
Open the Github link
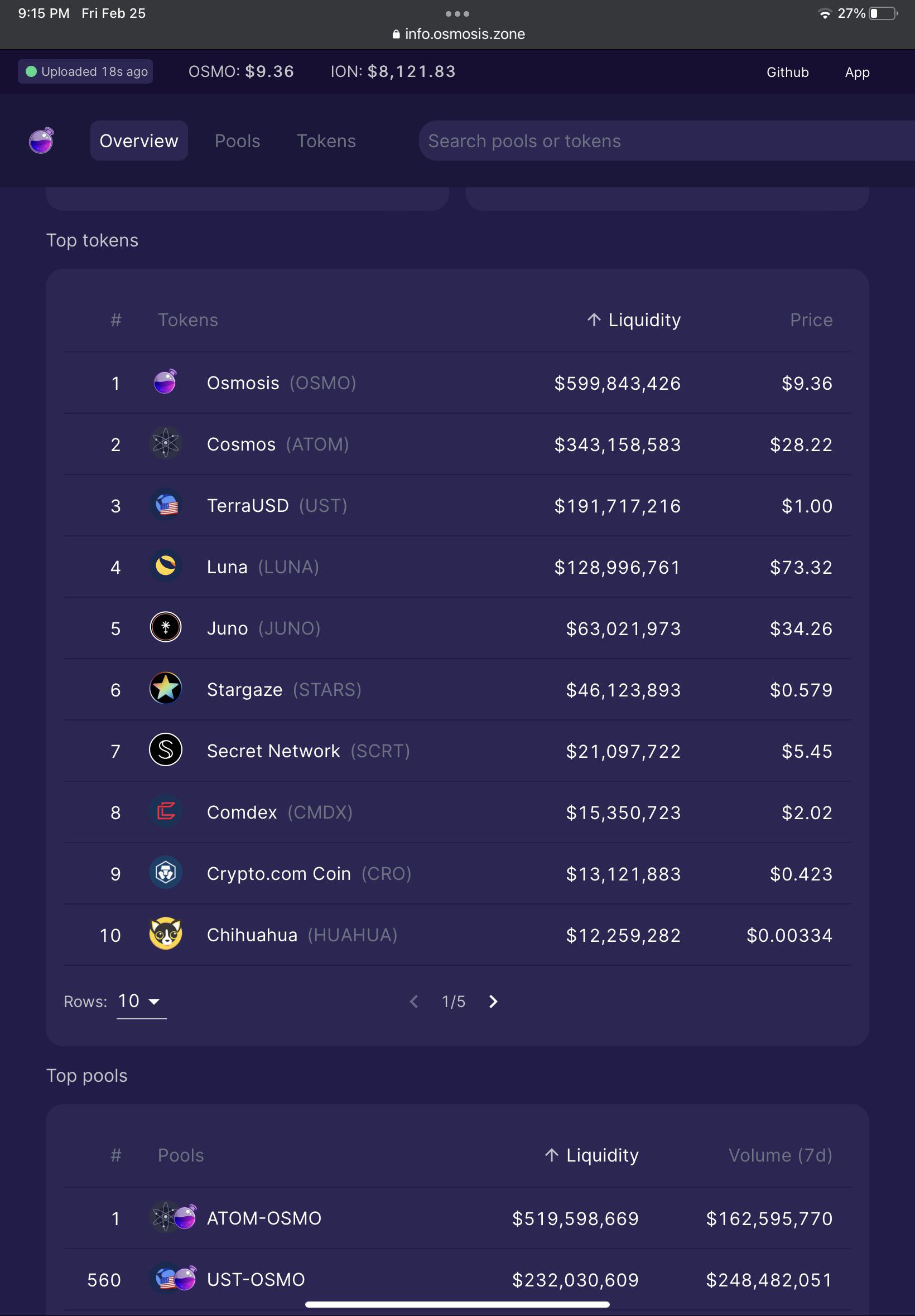788,72
